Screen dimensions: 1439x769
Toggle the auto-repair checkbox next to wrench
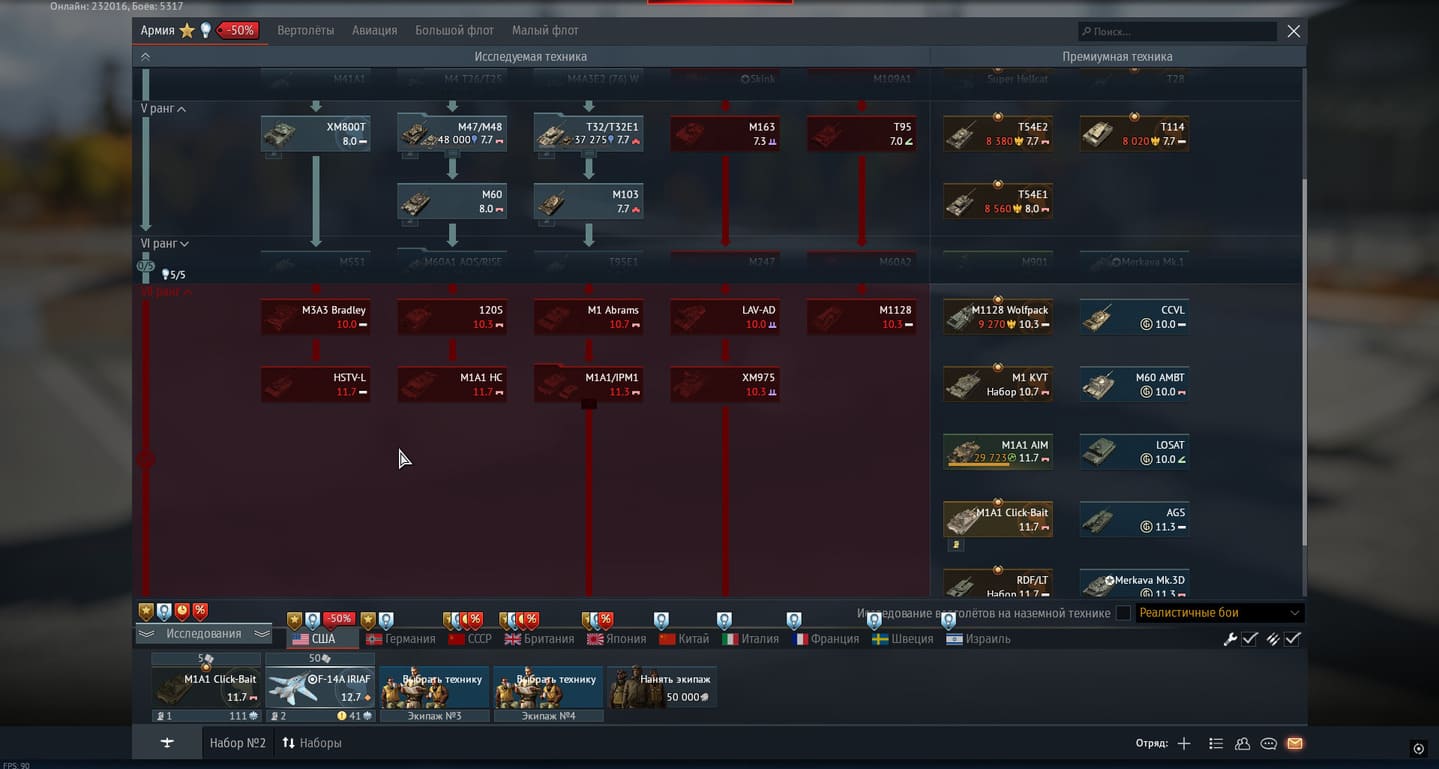1250,639
